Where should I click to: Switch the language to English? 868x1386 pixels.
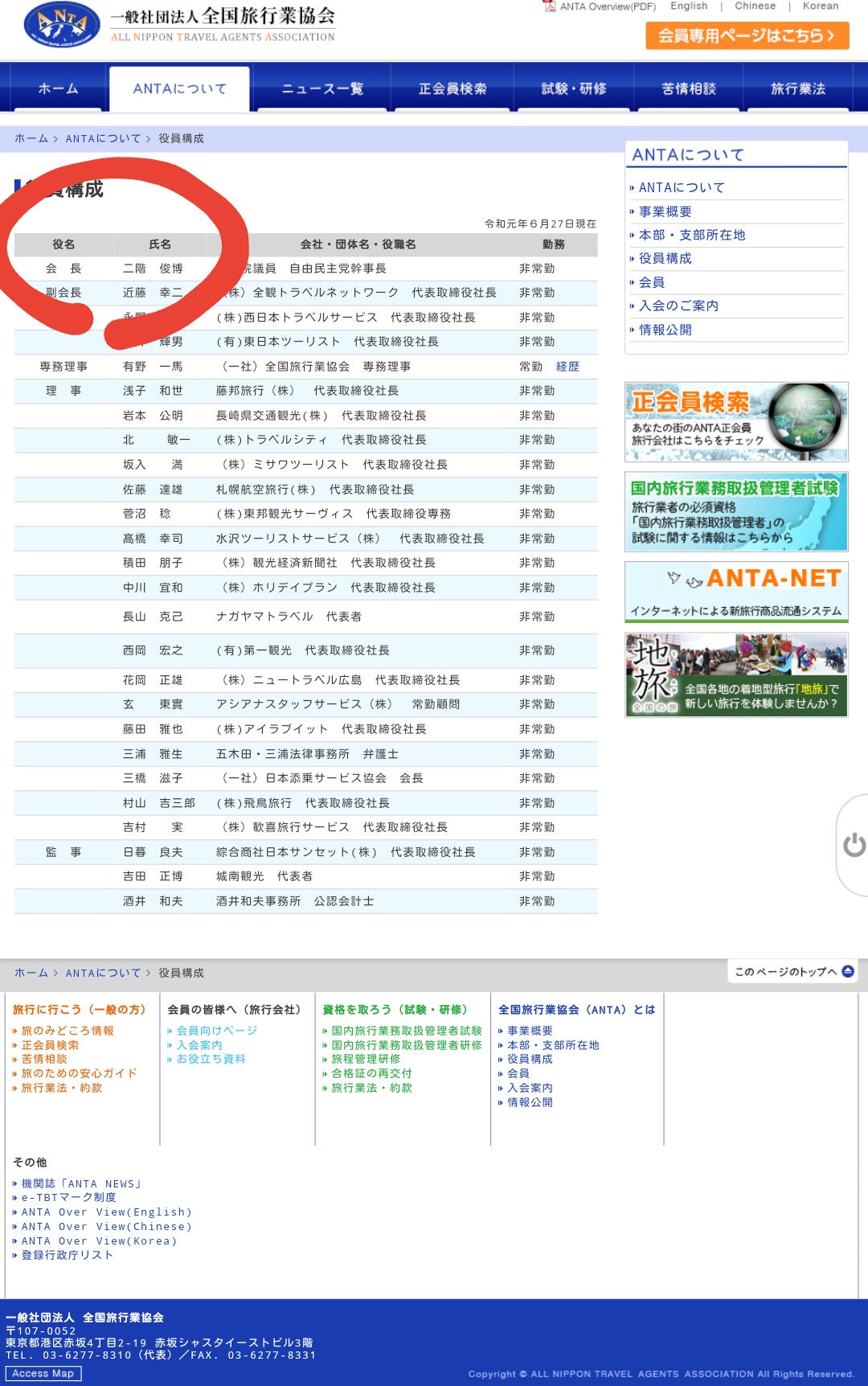(x=689, y=6)
